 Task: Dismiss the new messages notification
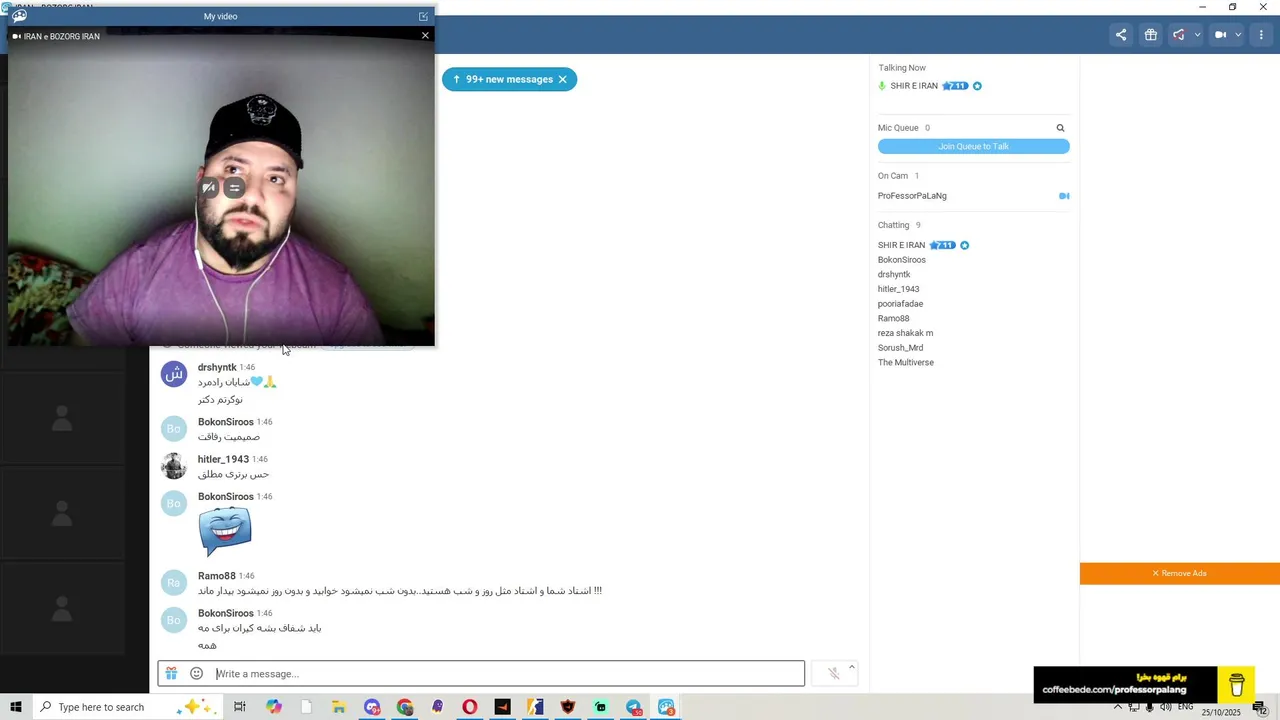click(563, 79)
